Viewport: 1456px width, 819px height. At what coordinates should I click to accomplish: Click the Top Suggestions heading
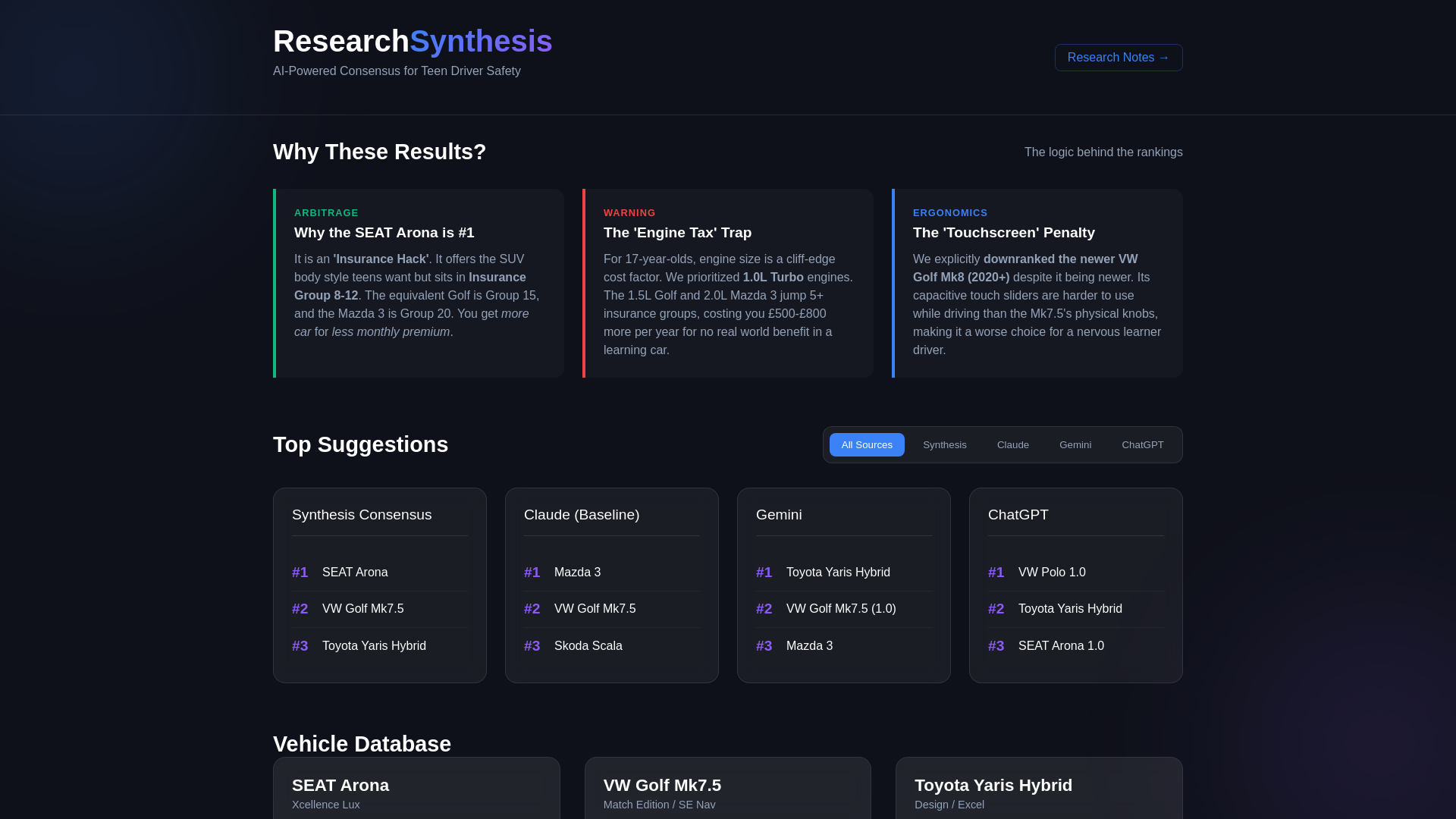[360, 444]
